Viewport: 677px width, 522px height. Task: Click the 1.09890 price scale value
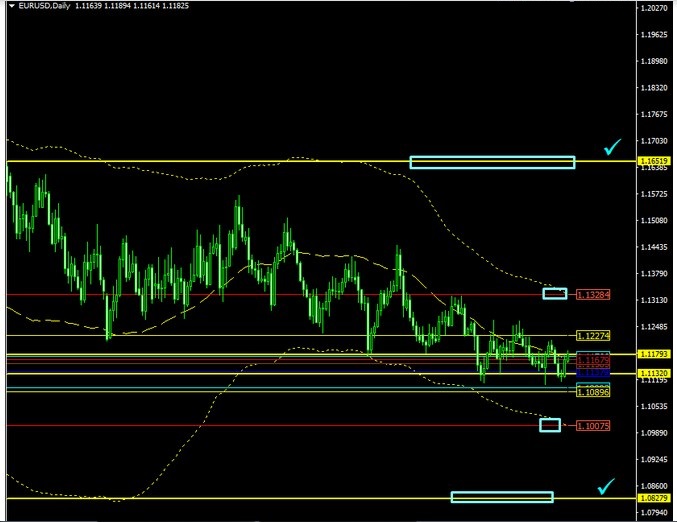point(654,433)
